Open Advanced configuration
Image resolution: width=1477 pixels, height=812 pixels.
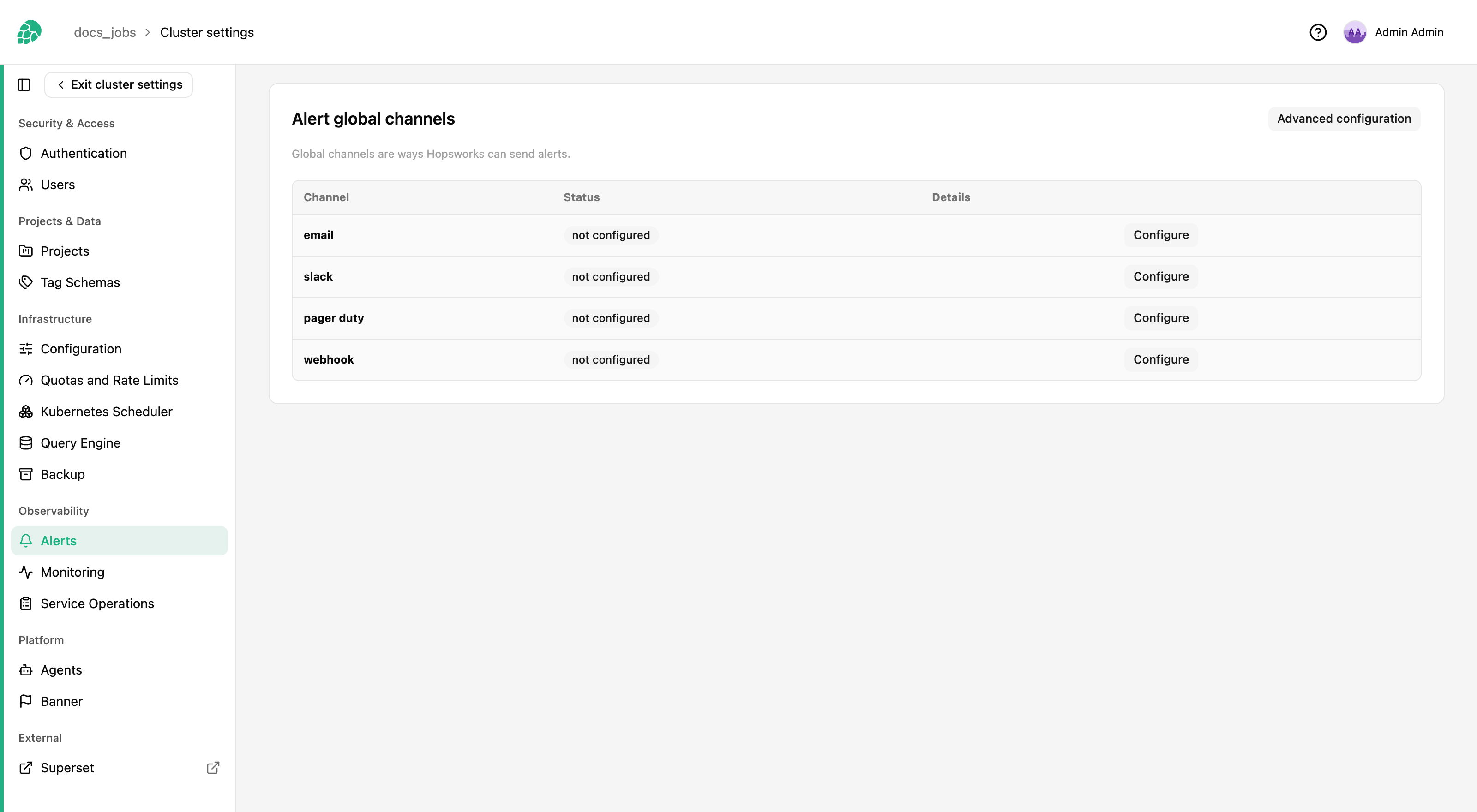[x=1344, y=119]
